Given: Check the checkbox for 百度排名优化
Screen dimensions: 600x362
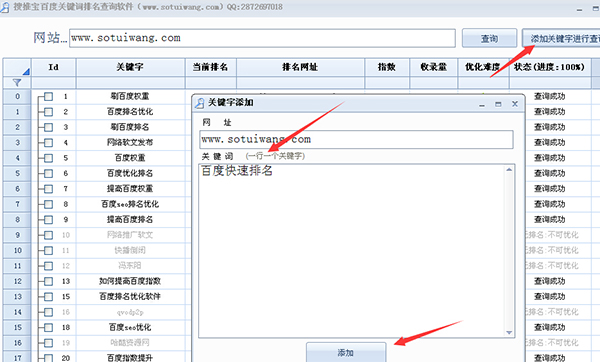Looking at the screenshot, I should (x=49, y=112).
